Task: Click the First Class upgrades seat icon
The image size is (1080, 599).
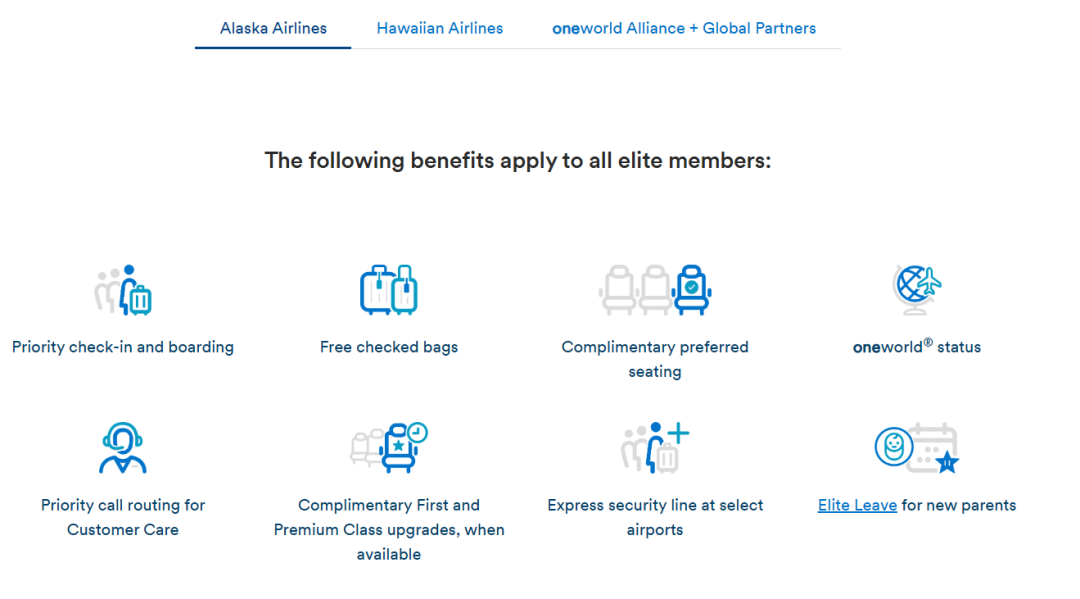Action: point(389,447)
